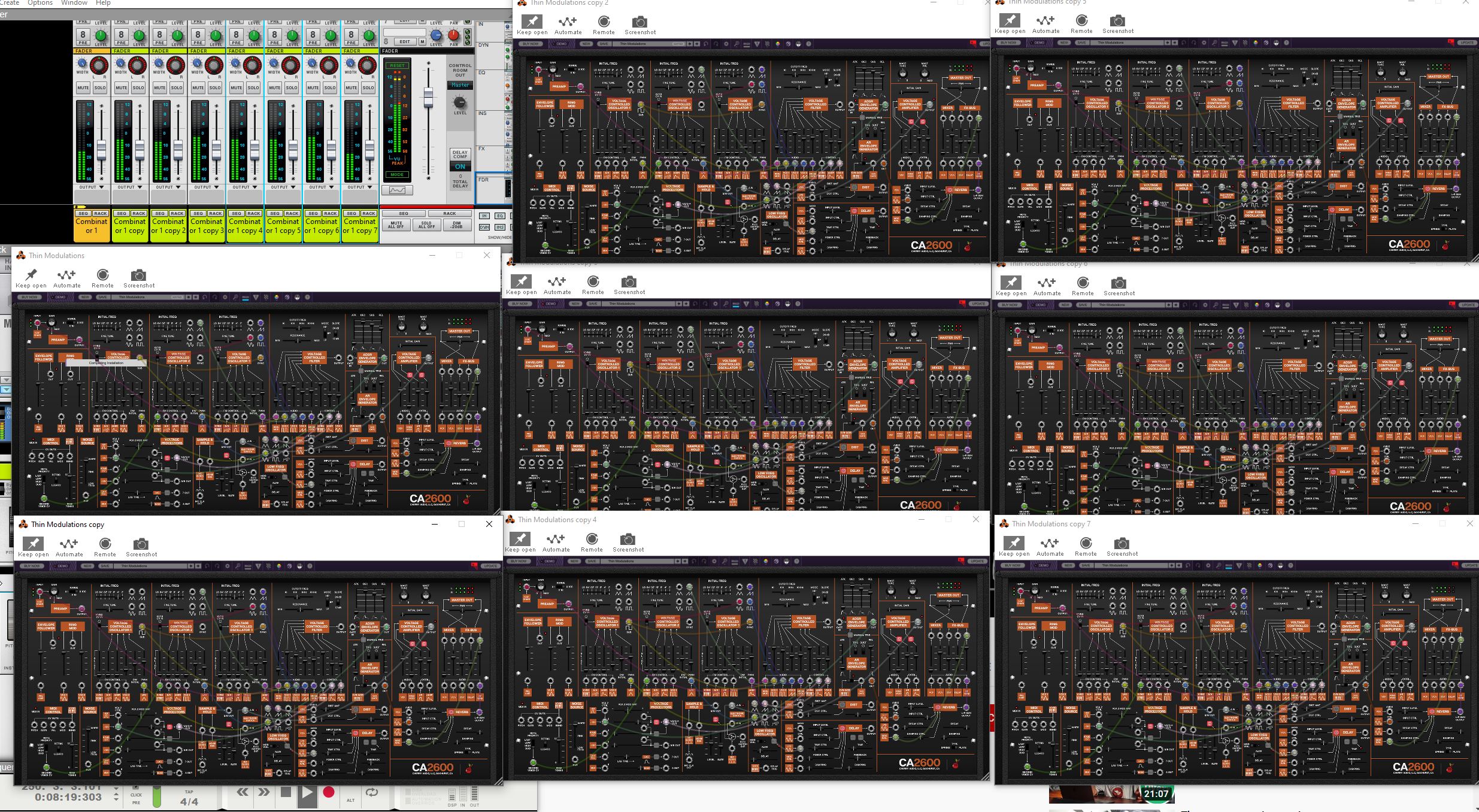The height and width of the screenshot is (812, 1479).
Task: Open Control Room Out Master selector
Action: pos(460,85)
